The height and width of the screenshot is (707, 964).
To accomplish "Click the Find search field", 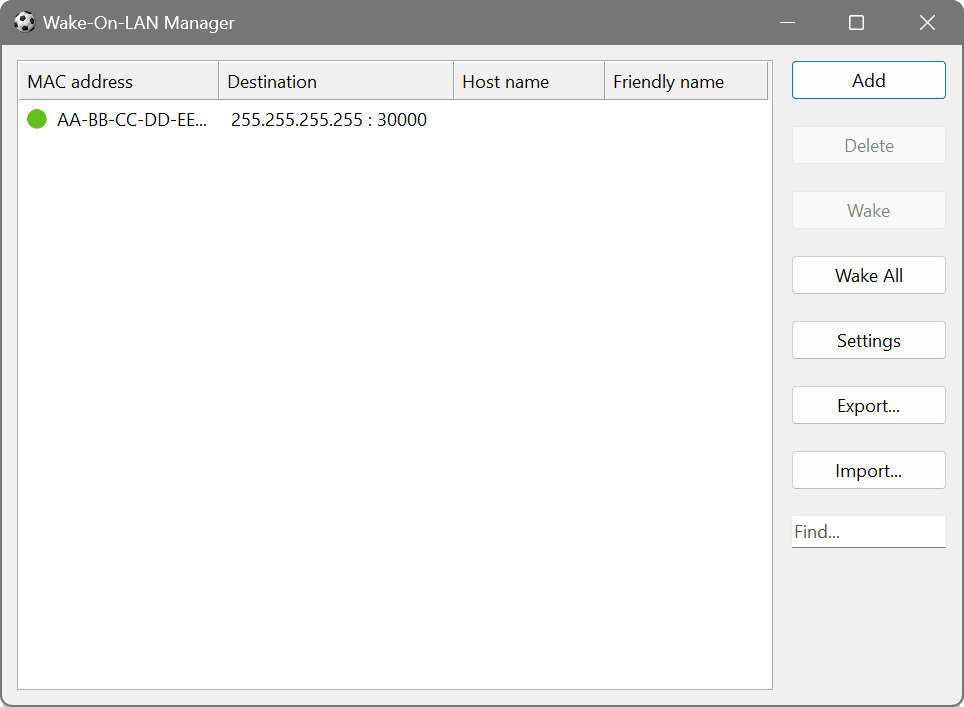I will 868,531.
